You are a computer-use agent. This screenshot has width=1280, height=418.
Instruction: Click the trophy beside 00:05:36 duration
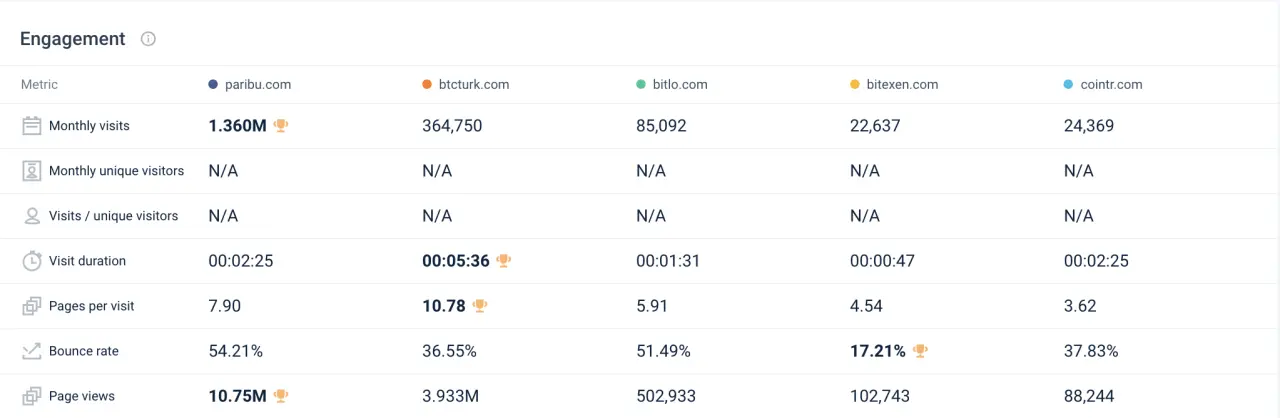point(504,261)
